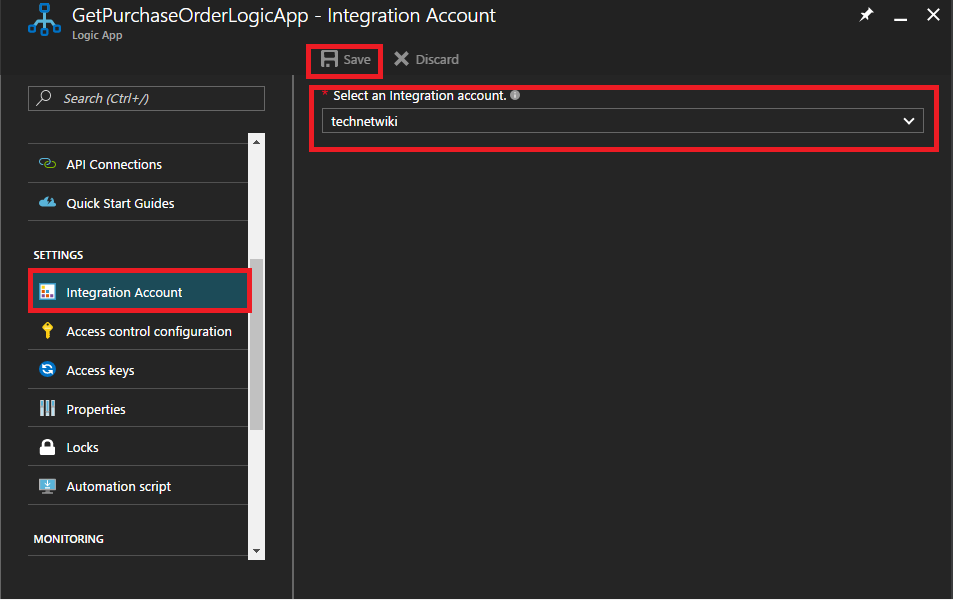This screenshot has width=953, height=600.
Task: Open API Connections menu item
Action: tap(138, 164)
